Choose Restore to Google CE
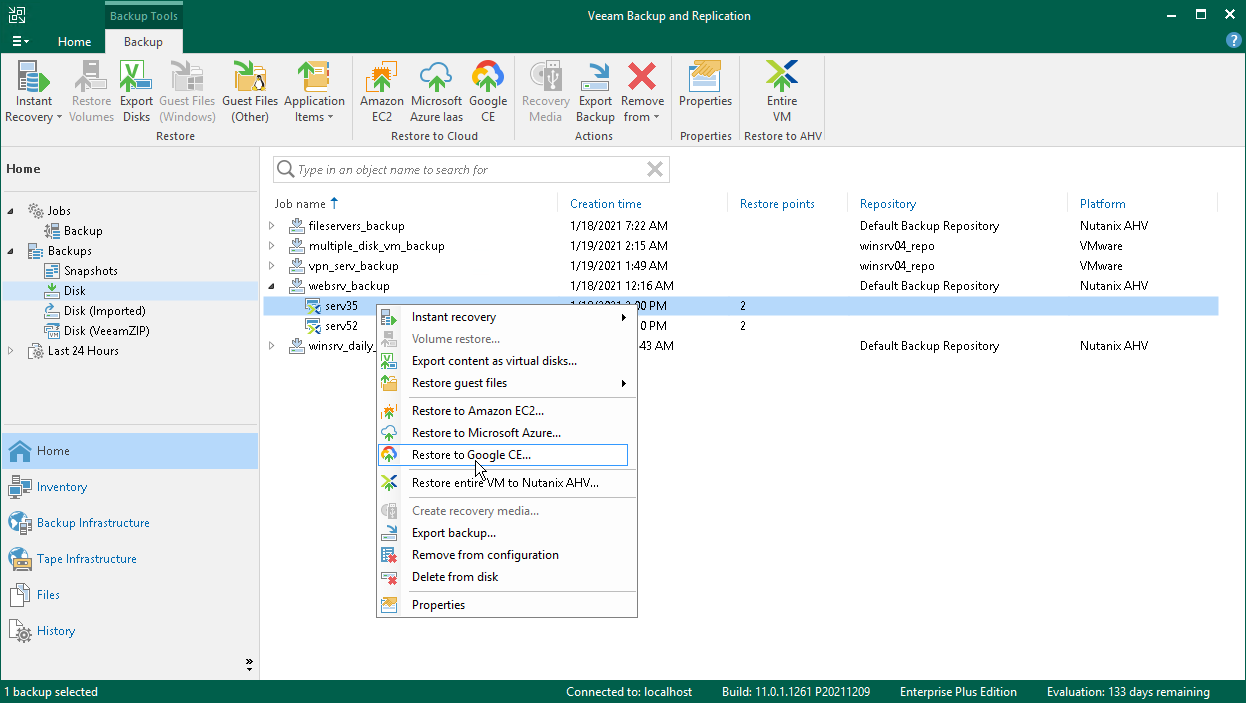Screen dimensions: 1246x703 pyautogui.click(x=503, y=455)
